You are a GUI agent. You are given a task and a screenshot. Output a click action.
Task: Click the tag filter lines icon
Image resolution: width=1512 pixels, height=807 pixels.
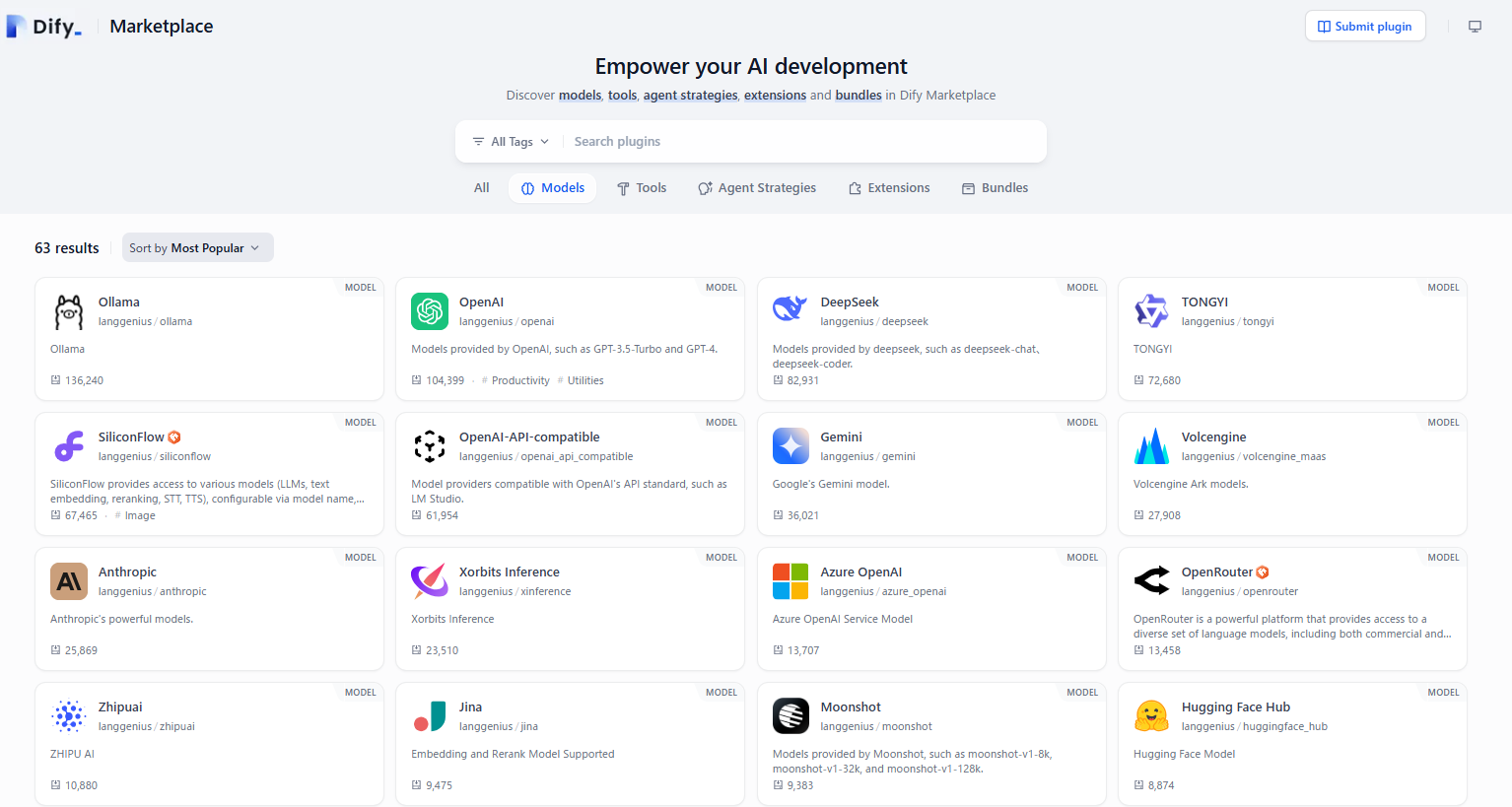coord(478,142)
